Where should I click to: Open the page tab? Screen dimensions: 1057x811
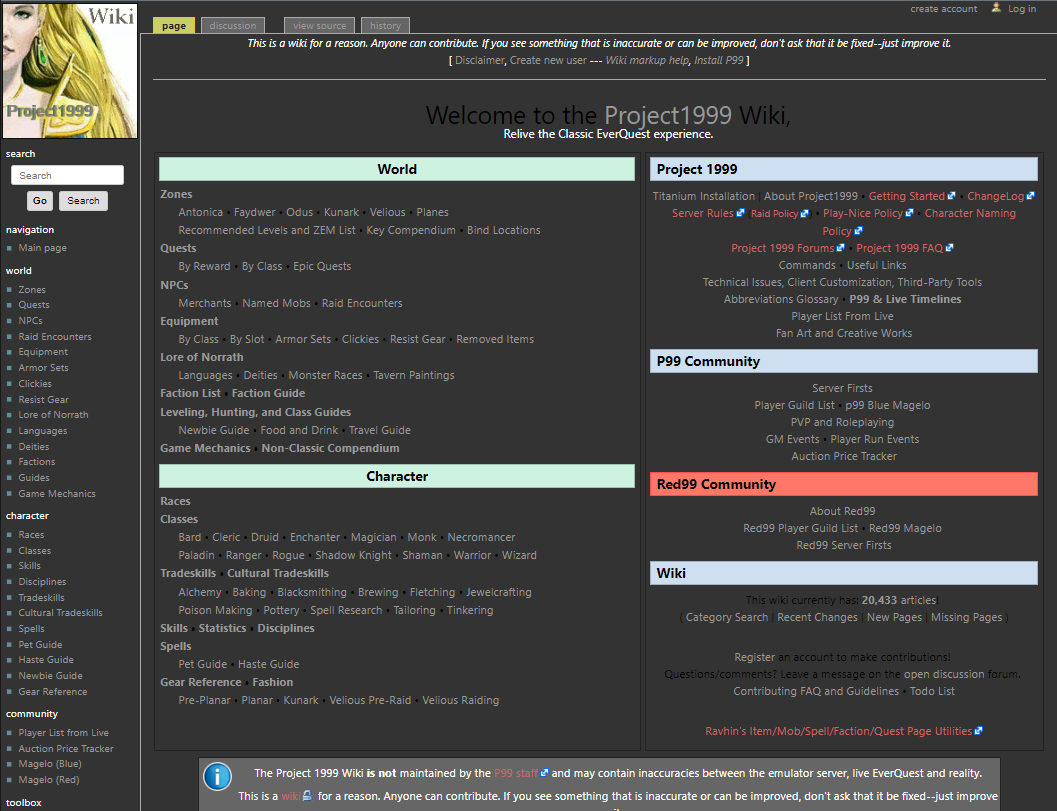174,26
